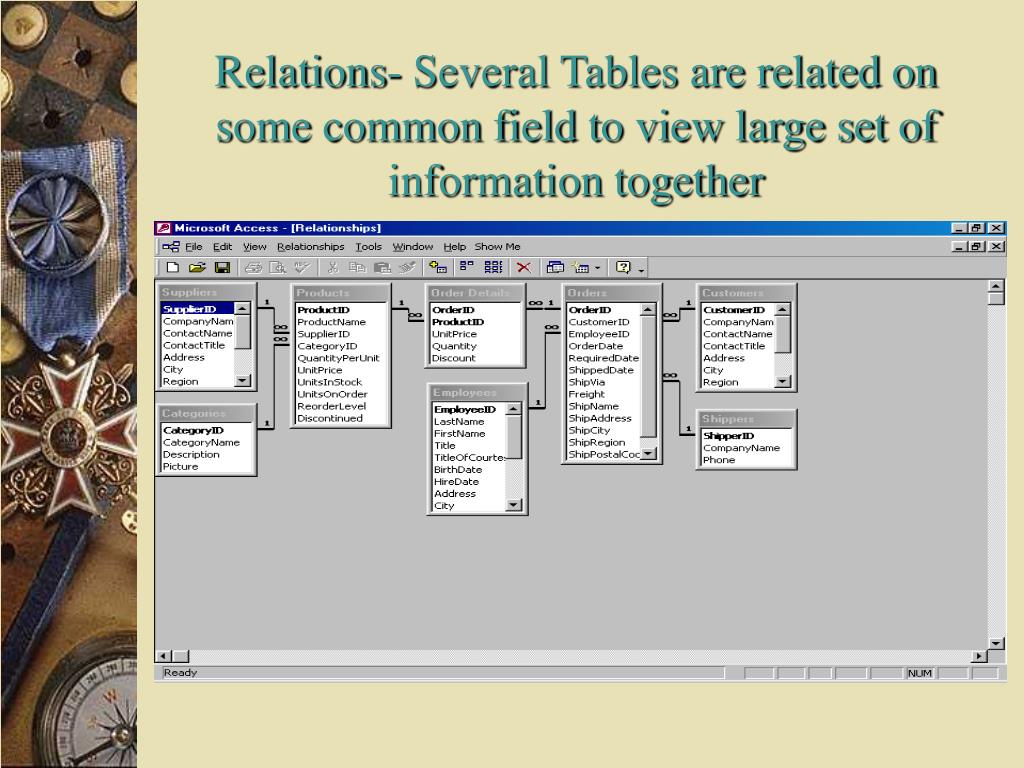1024x768 pixels.
Task: Select the Suppliers table title bar
Action: pos(205,292)
